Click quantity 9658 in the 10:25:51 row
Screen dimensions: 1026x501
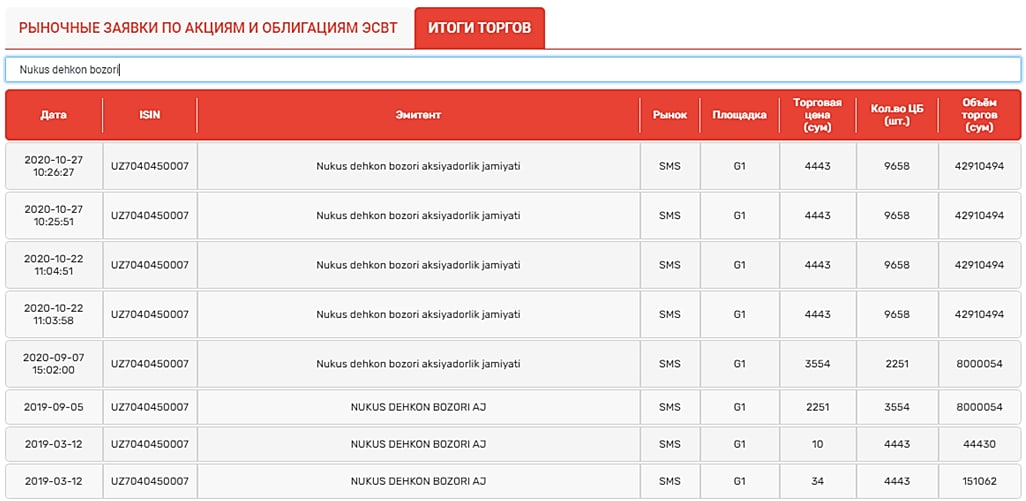[897, 215]
